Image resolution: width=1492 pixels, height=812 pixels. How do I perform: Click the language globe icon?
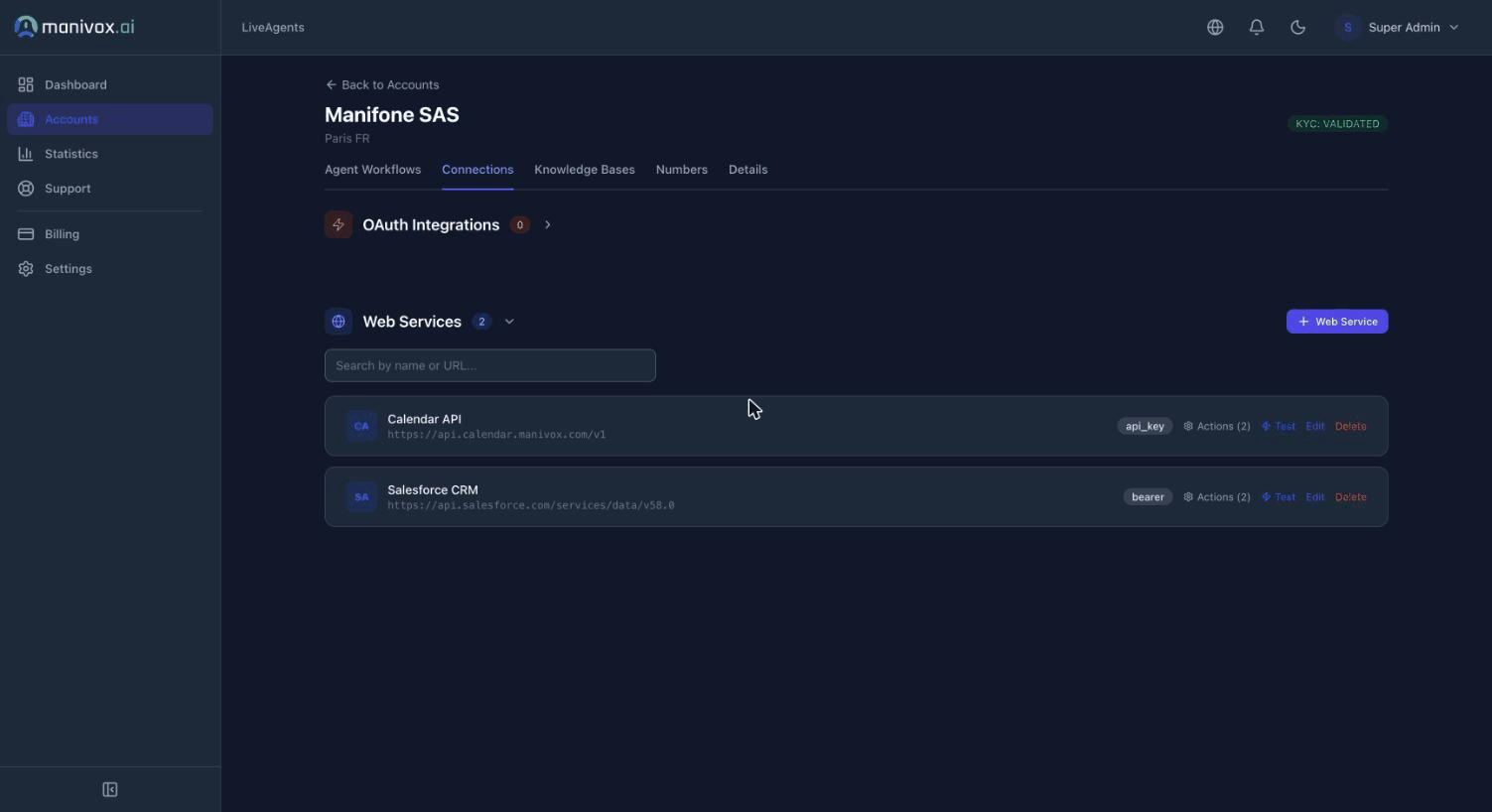1215,27
